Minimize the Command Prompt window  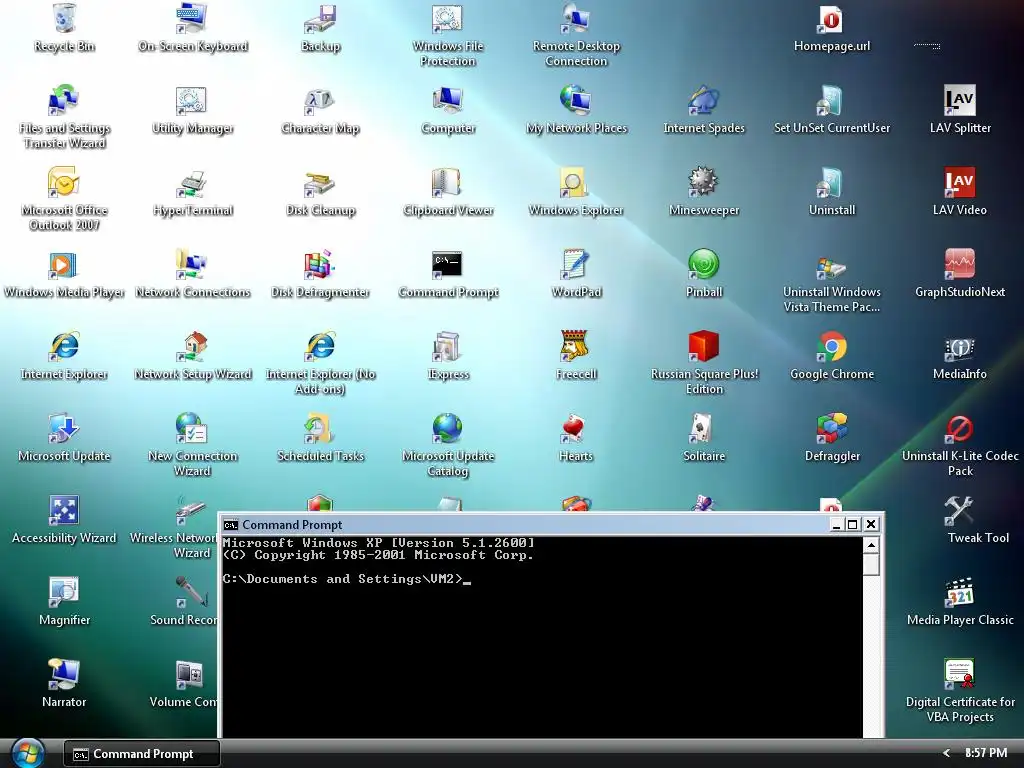click(x=837, y=524)
